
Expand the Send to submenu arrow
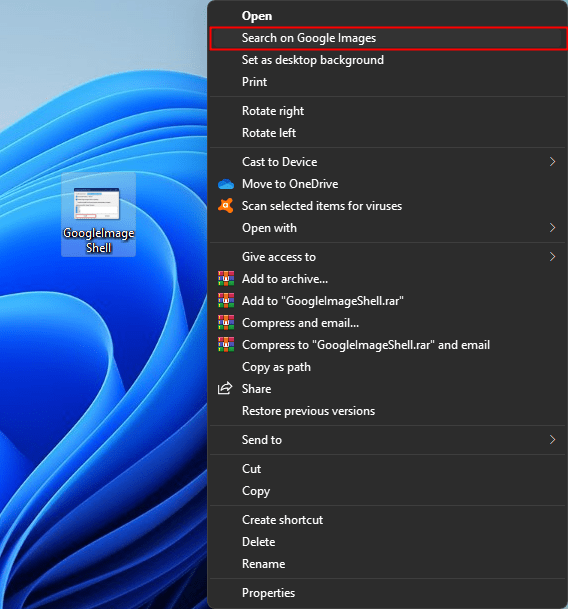tap(552, 440)
